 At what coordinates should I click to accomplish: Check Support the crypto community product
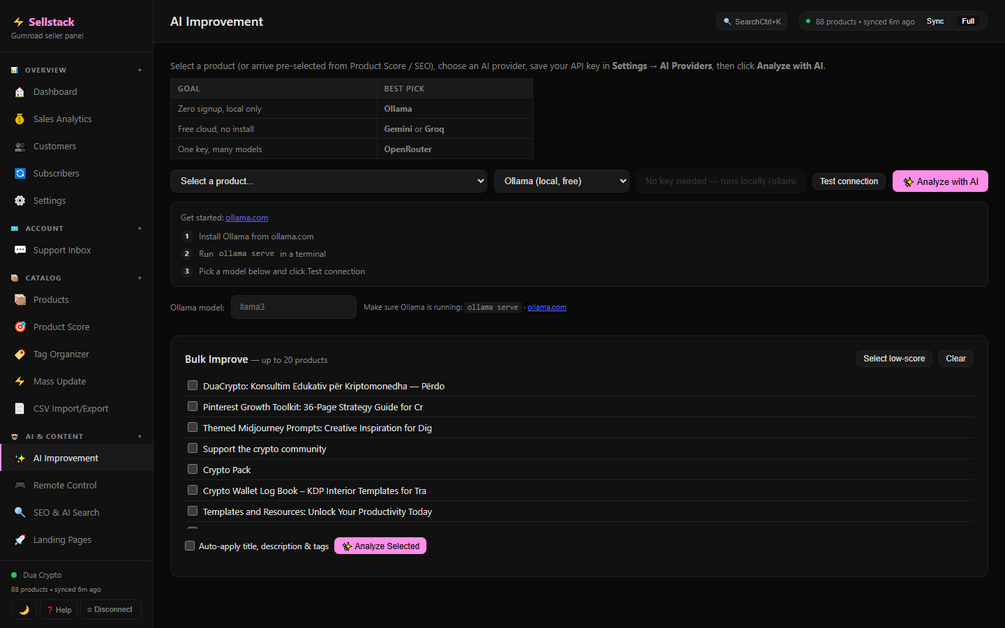[x=192, y=448]
